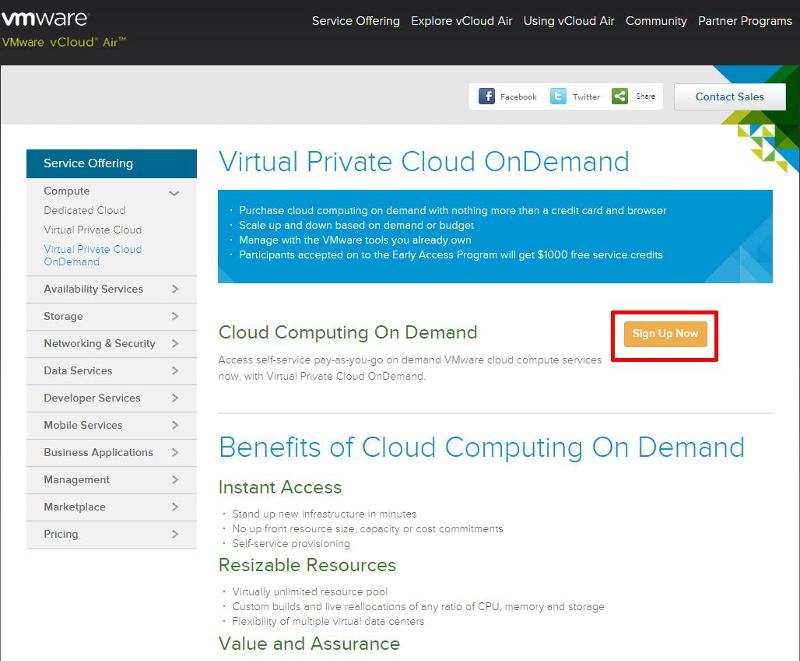This screenshot has width=800, height=661.
Task: Select Developer Services sidebar item
Action: (x=111, y=398)
